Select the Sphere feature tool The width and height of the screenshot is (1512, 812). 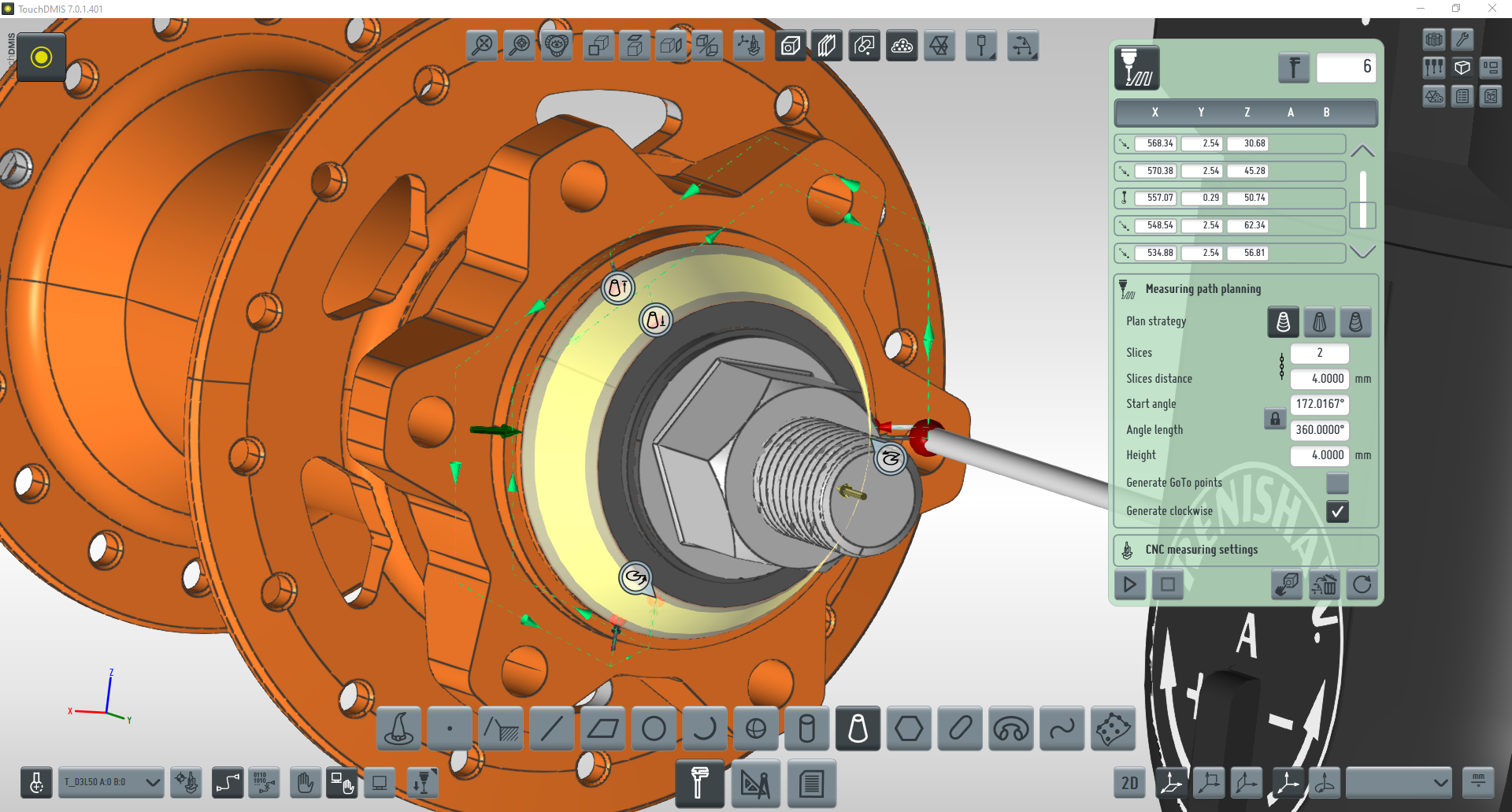755,729
